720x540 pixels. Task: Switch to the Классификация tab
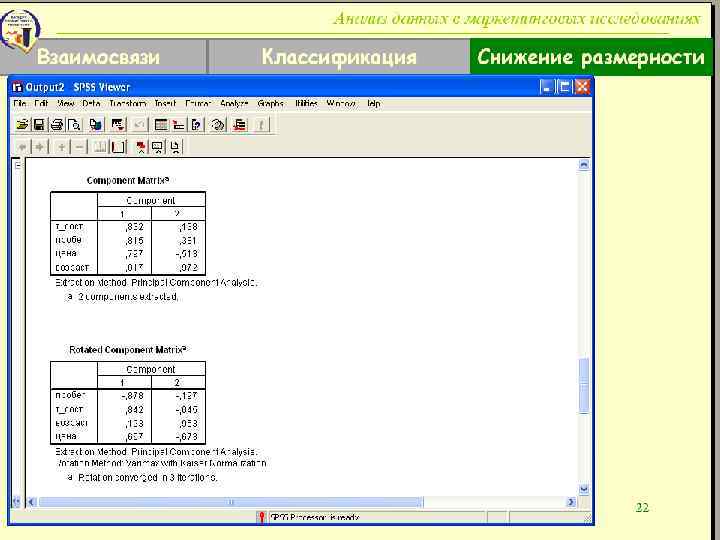(339, 56)
